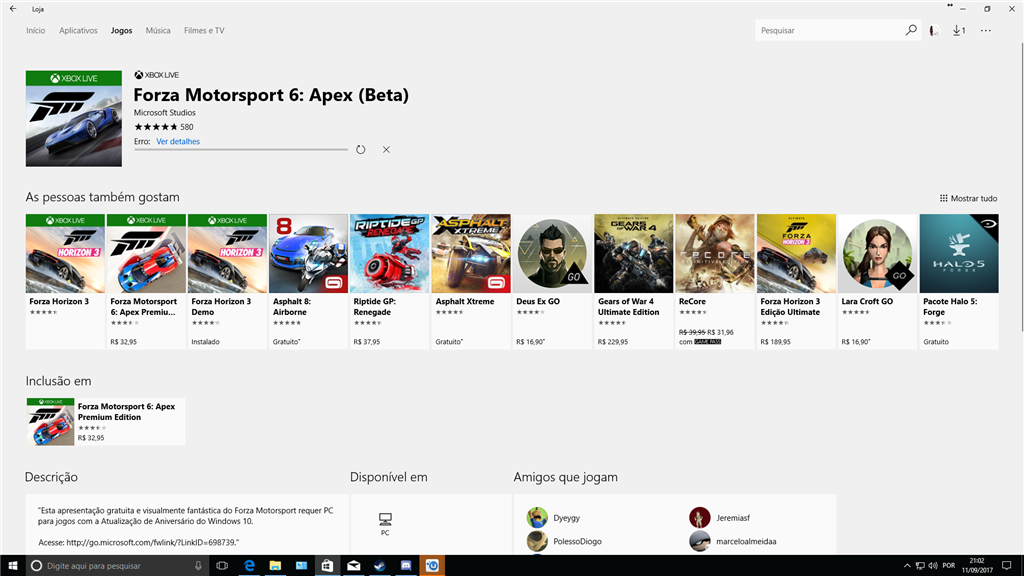Click the Cortana microphone icon

[198, 566]
